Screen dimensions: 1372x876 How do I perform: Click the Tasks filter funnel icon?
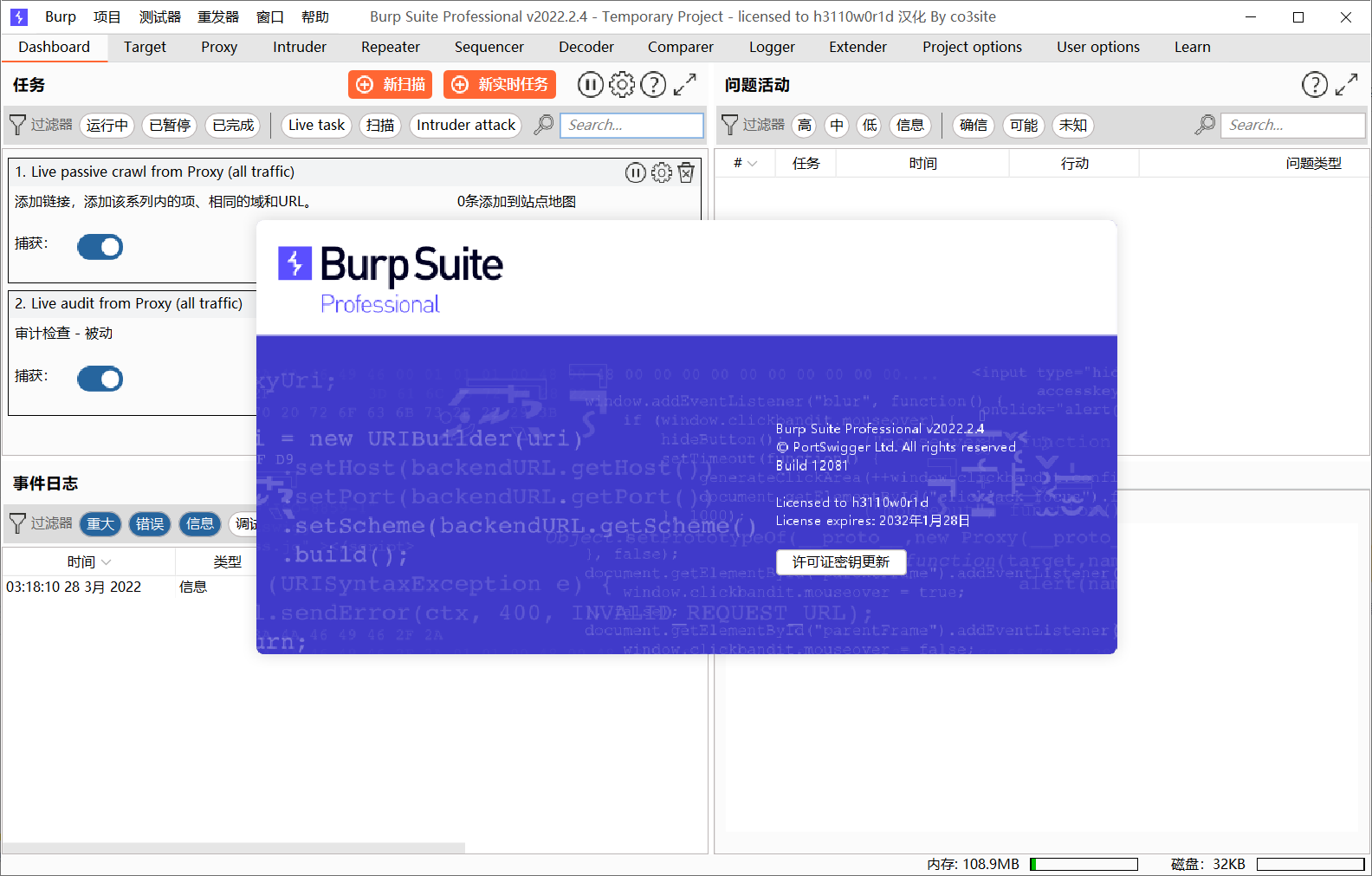[x=17, y=125]
